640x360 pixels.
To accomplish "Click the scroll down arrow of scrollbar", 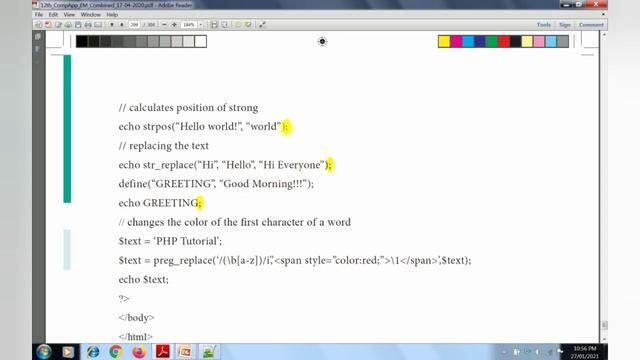I will (604, 339).
